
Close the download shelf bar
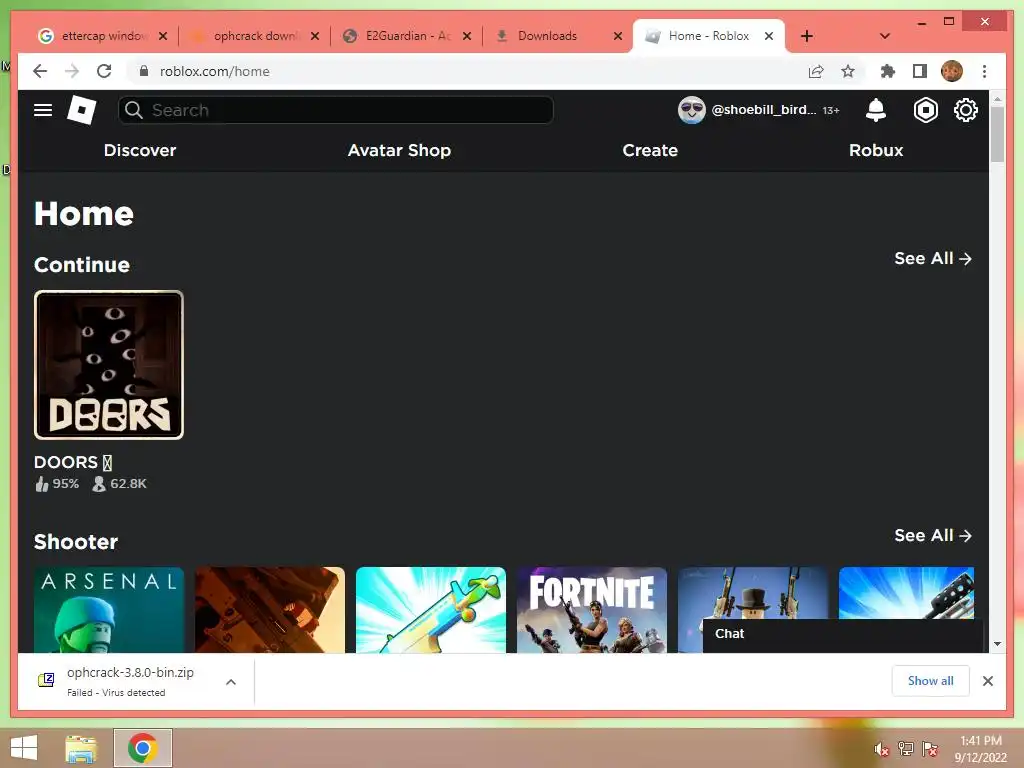(988, 681)
